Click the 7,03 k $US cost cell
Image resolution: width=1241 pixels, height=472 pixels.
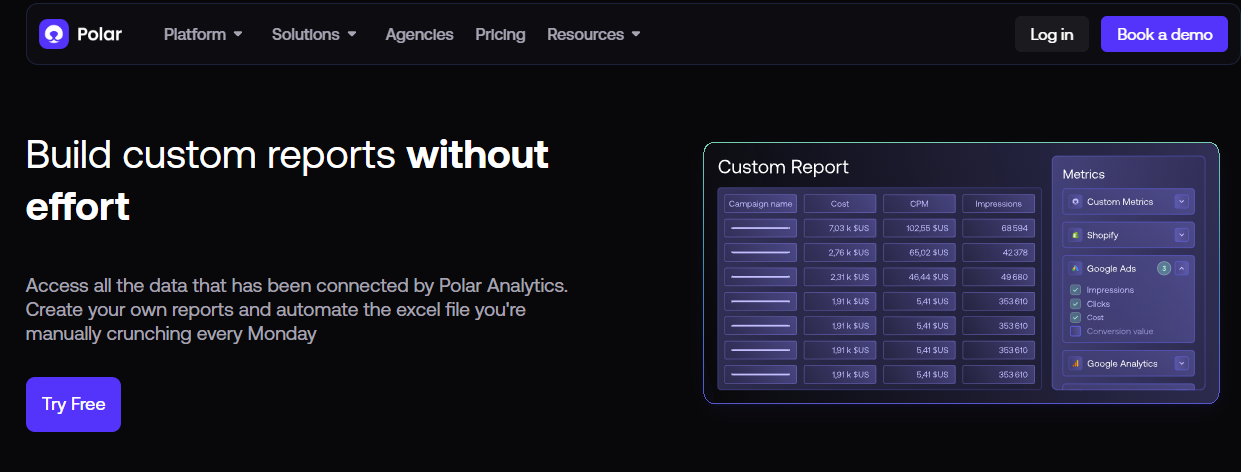[840, 228]
